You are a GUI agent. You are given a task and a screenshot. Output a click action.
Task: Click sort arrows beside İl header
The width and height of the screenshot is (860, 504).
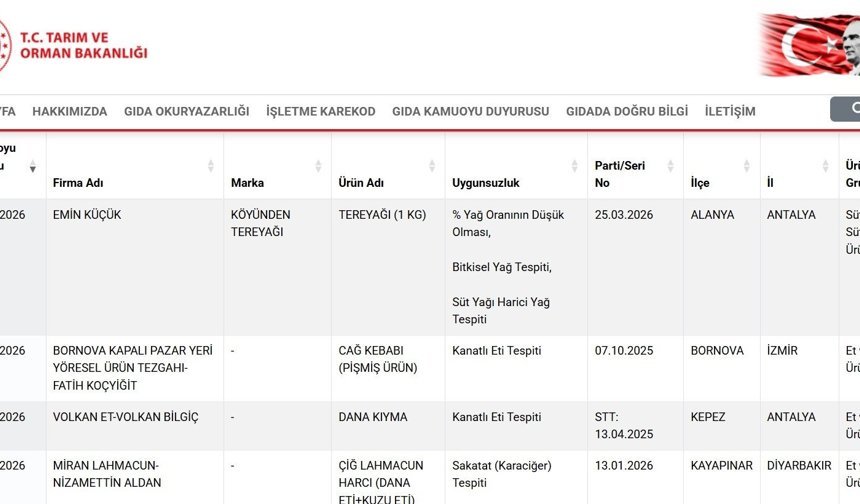pyautogui.click(x=827, y=166)
